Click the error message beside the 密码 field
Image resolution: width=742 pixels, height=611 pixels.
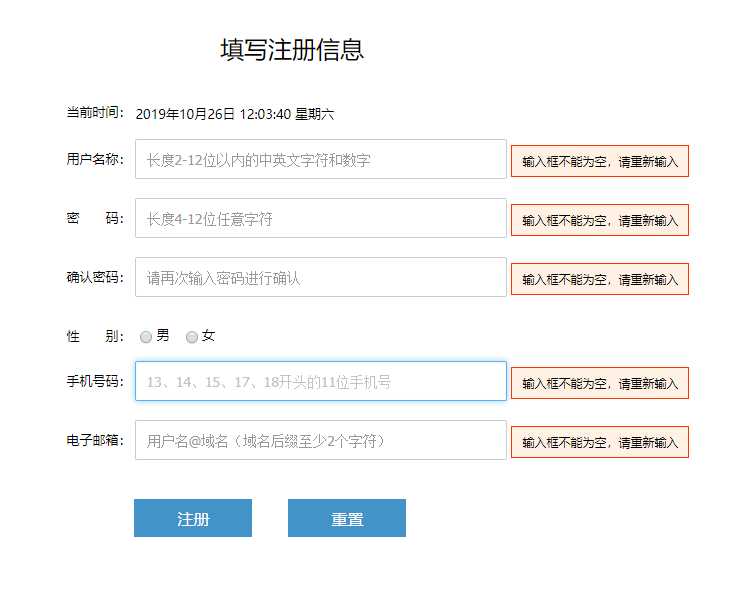(599, 220)
